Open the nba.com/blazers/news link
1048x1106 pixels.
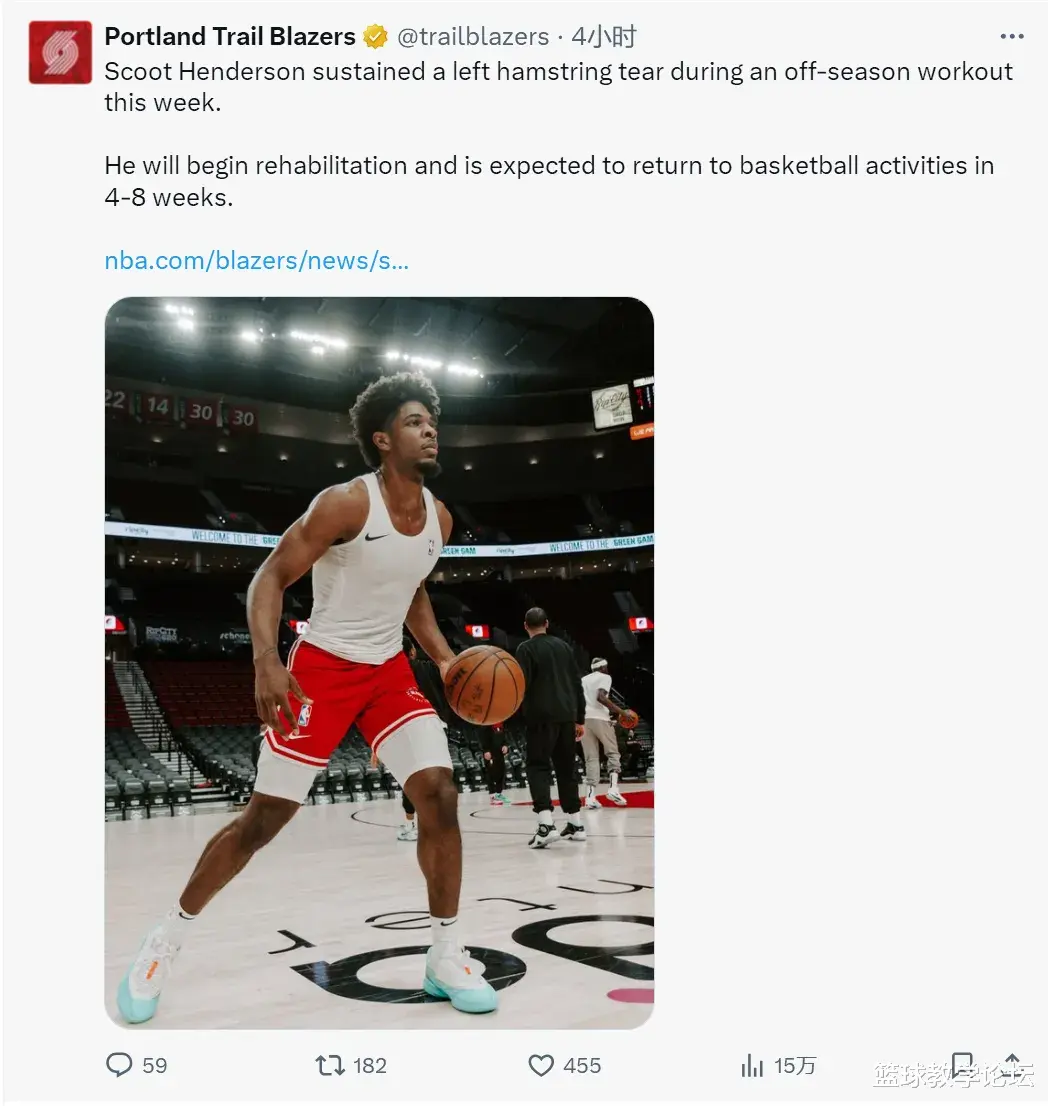(x=257, y=260)
